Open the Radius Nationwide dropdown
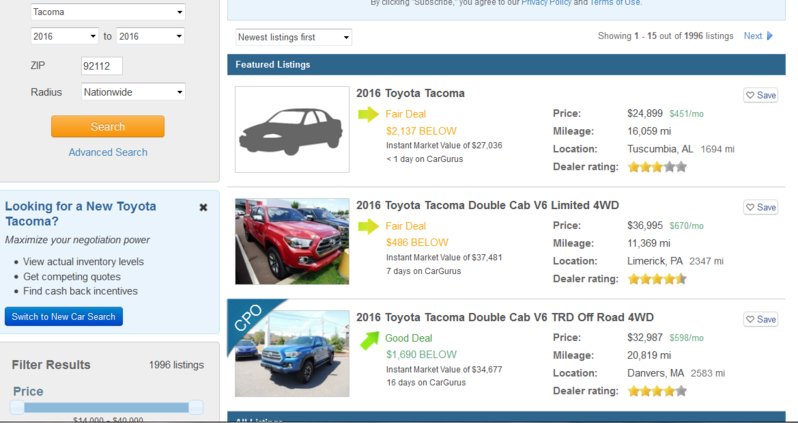Screen dimensions: 798x423 click(133, 92)
